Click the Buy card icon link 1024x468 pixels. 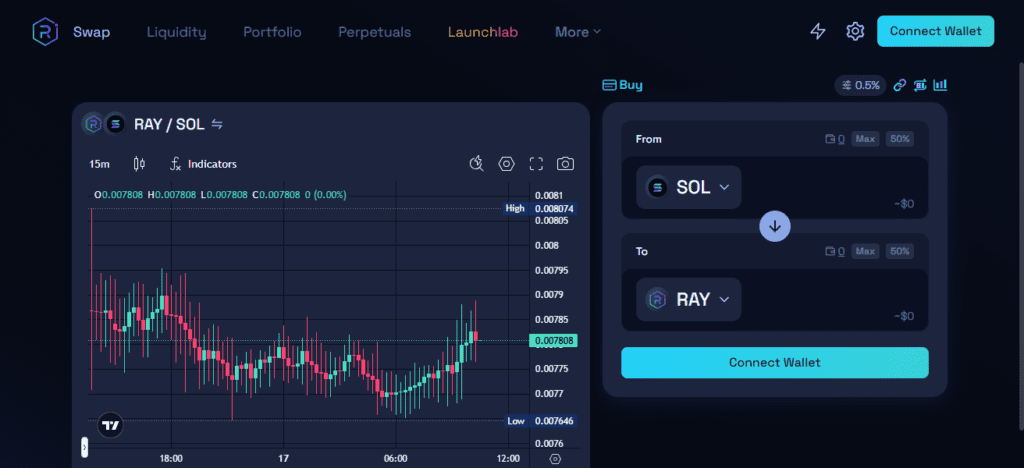click(x=622, y=85)
